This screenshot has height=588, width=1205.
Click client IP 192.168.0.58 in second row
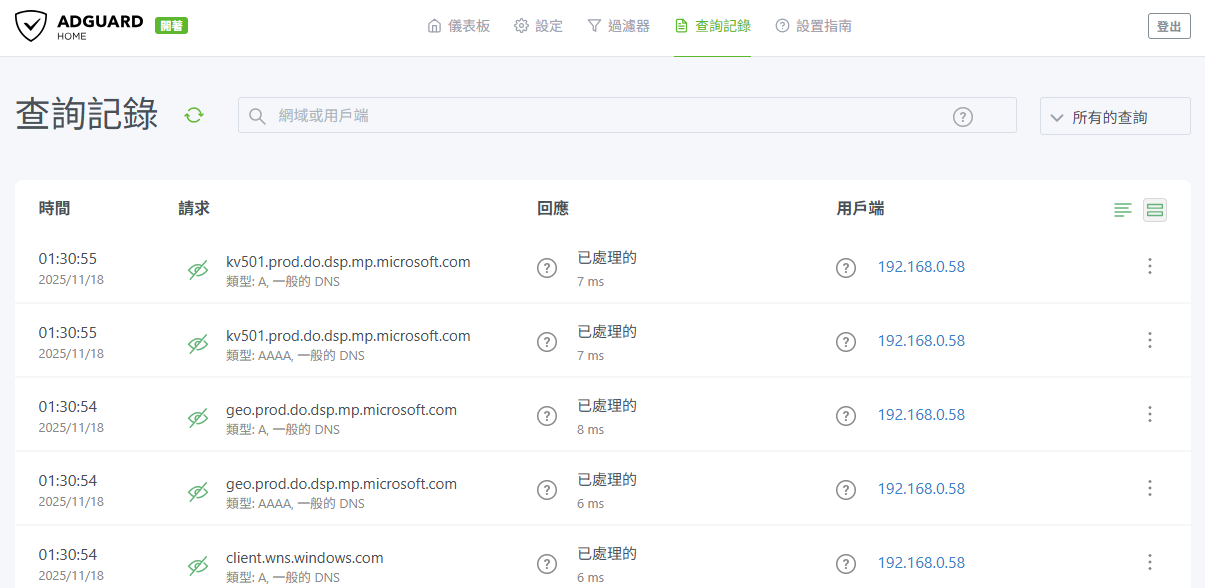pyautogui.click(x=921, y=341)
